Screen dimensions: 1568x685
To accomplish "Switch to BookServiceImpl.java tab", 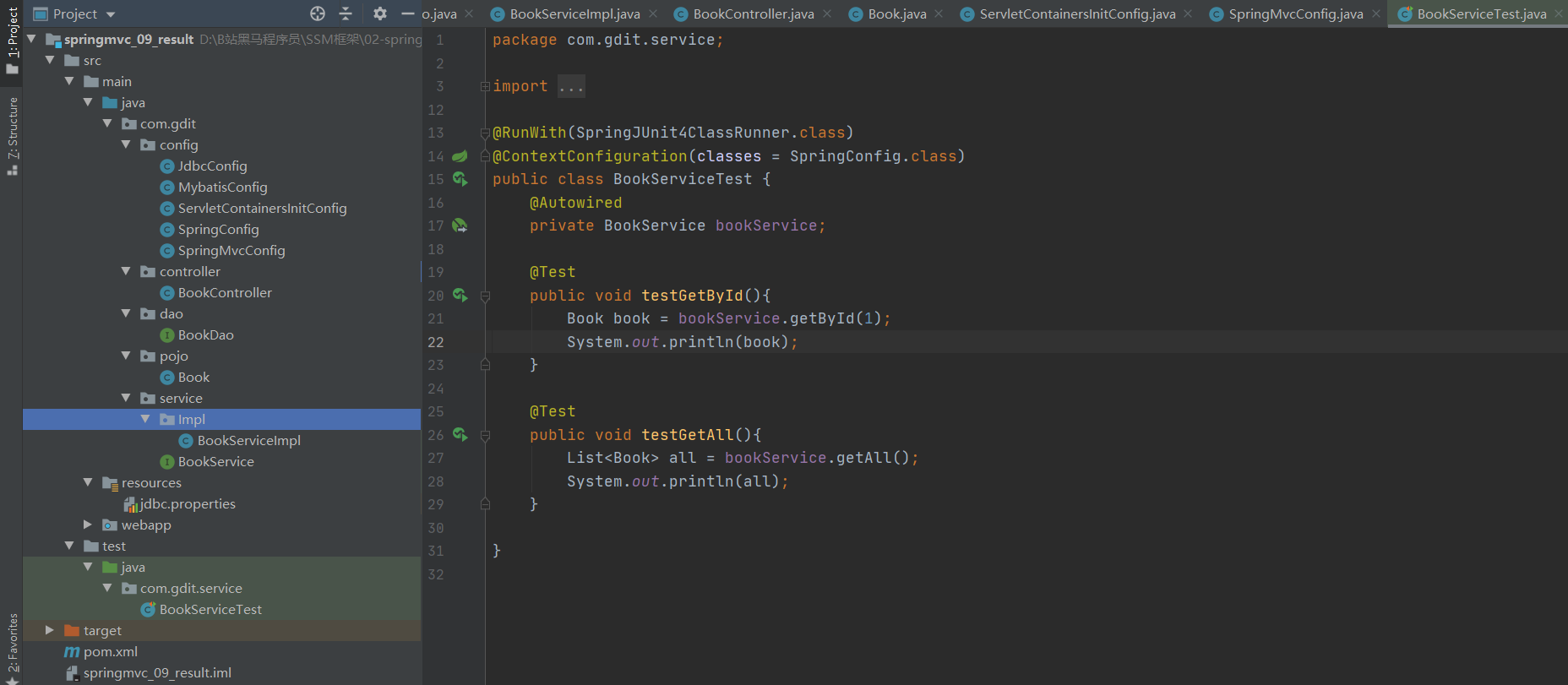I will click(x=574, y=14).
